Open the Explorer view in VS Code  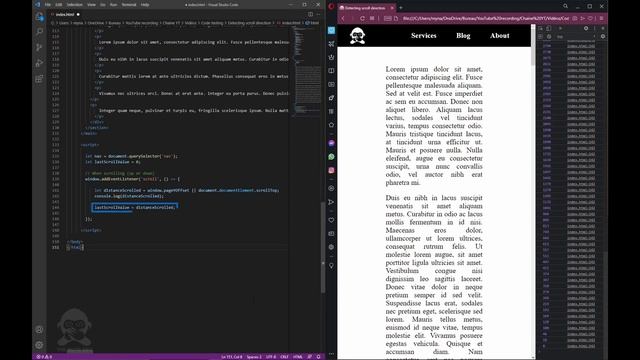tap(39, 17)
